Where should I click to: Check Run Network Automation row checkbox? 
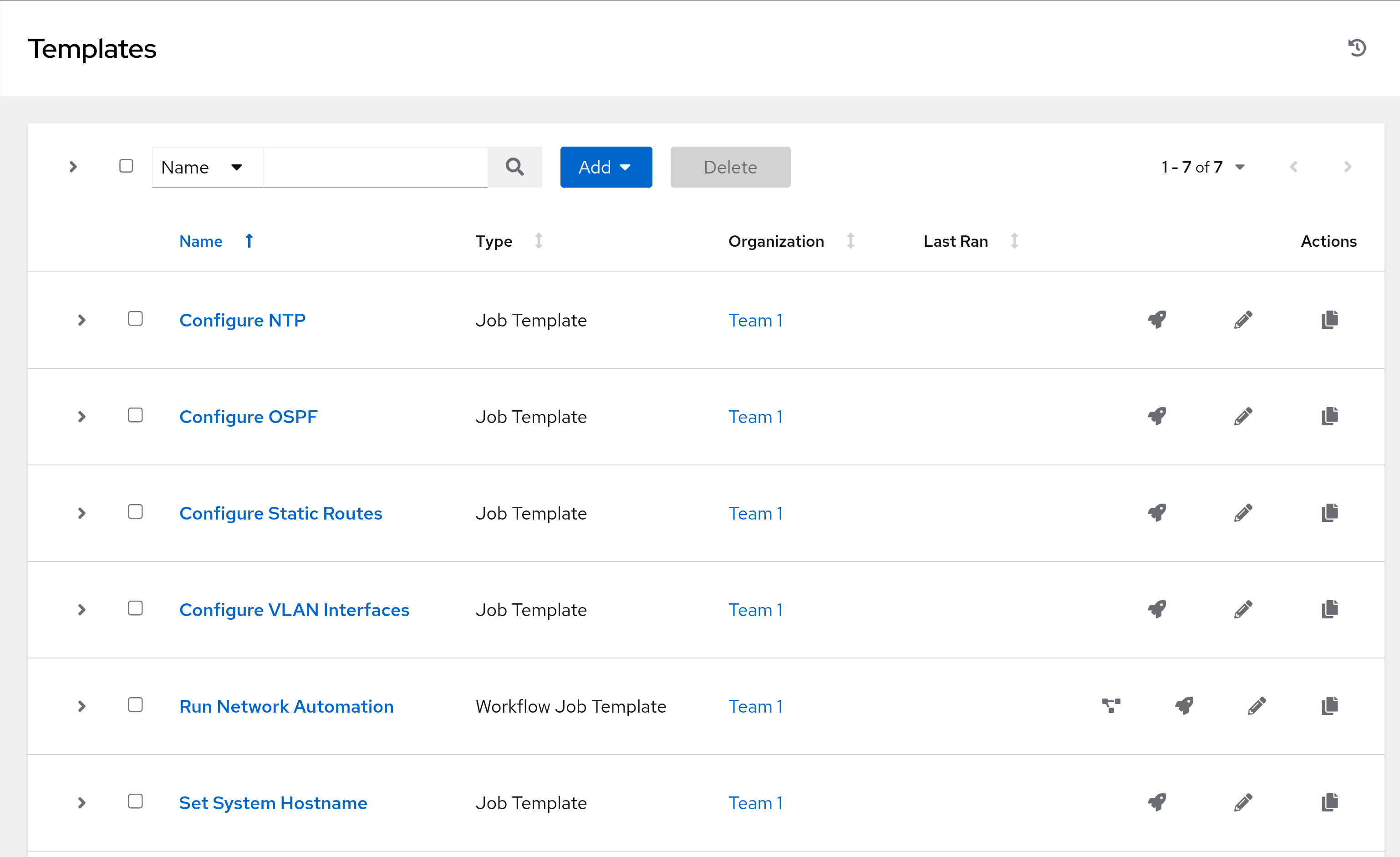(135, 705)
